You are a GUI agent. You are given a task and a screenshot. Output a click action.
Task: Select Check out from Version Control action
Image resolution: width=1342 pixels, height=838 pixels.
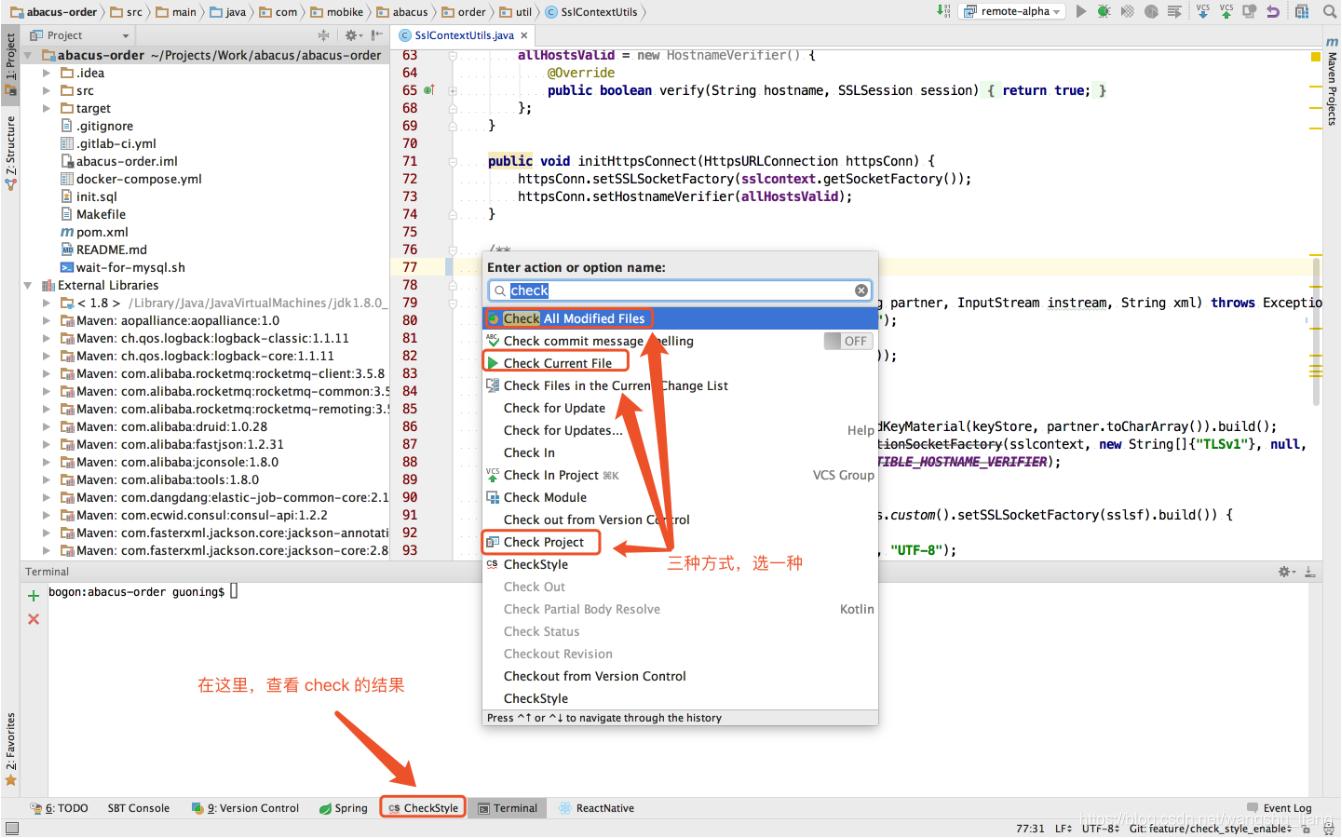coord(680,519)
